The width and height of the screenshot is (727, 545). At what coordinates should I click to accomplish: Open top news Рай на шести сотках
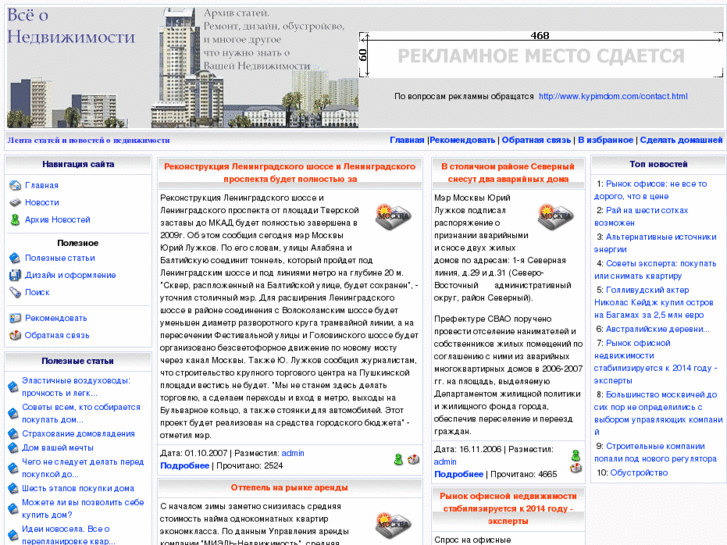tap(641, 217)
